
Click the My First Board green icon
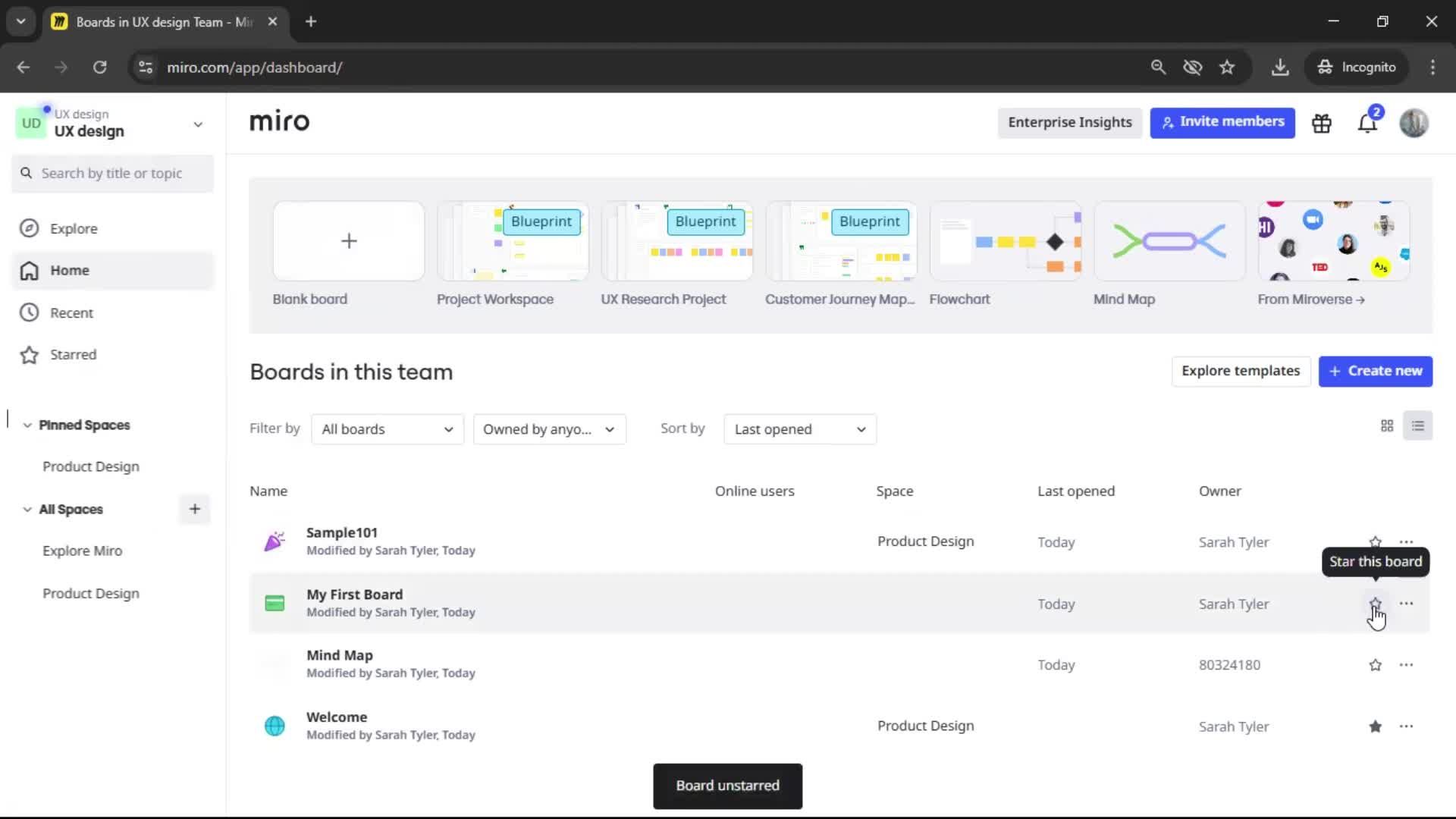[x=275, y=604]
